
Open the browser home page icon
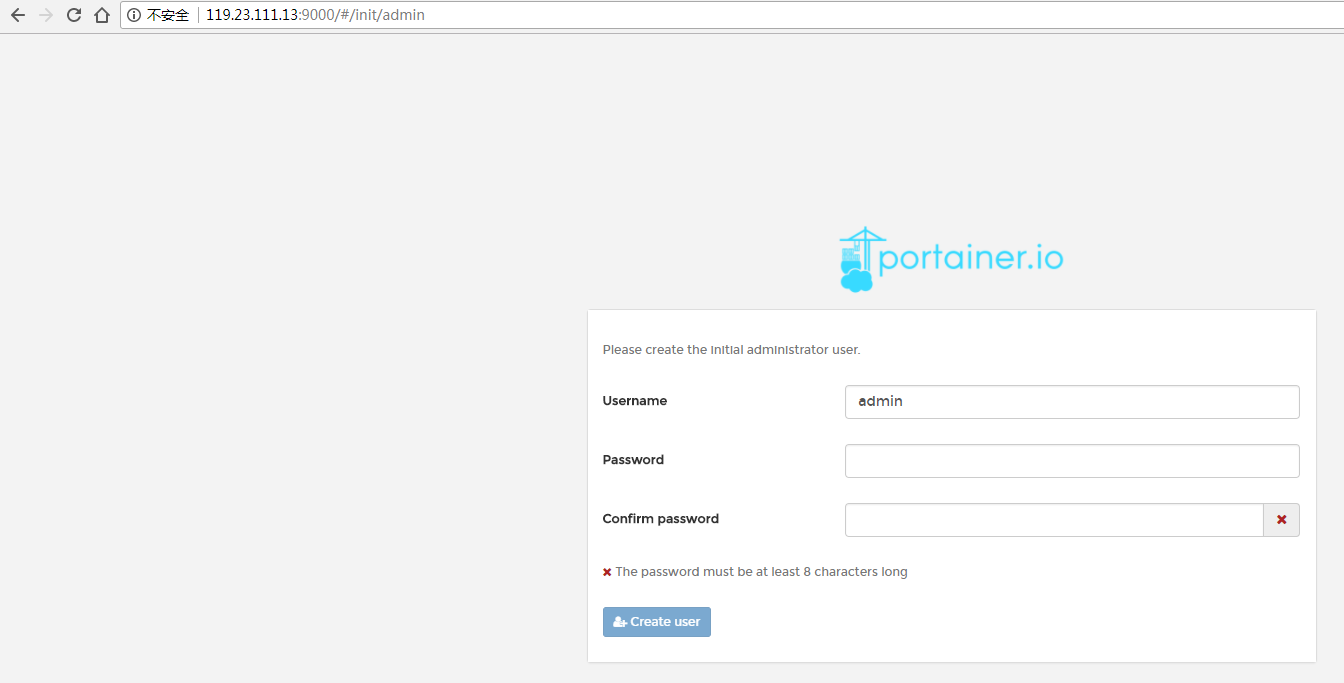click(x=101, y=15)
